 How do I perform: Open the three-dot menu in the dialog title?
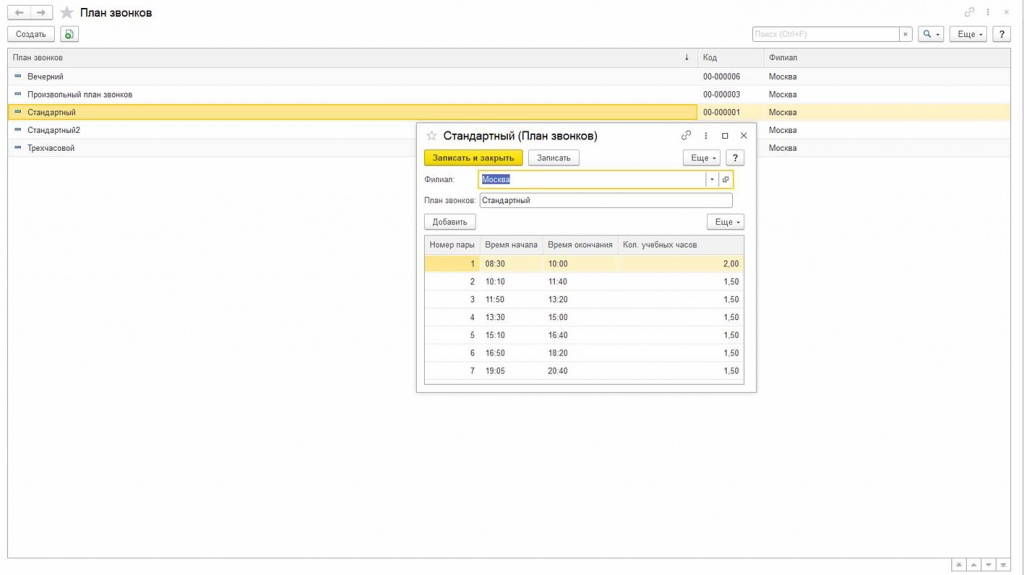coord(706,135)
